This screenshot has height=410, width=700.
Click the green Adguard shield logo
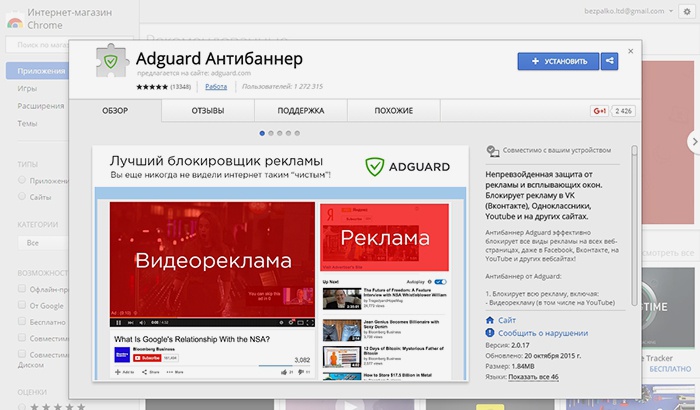pos(374,166)
